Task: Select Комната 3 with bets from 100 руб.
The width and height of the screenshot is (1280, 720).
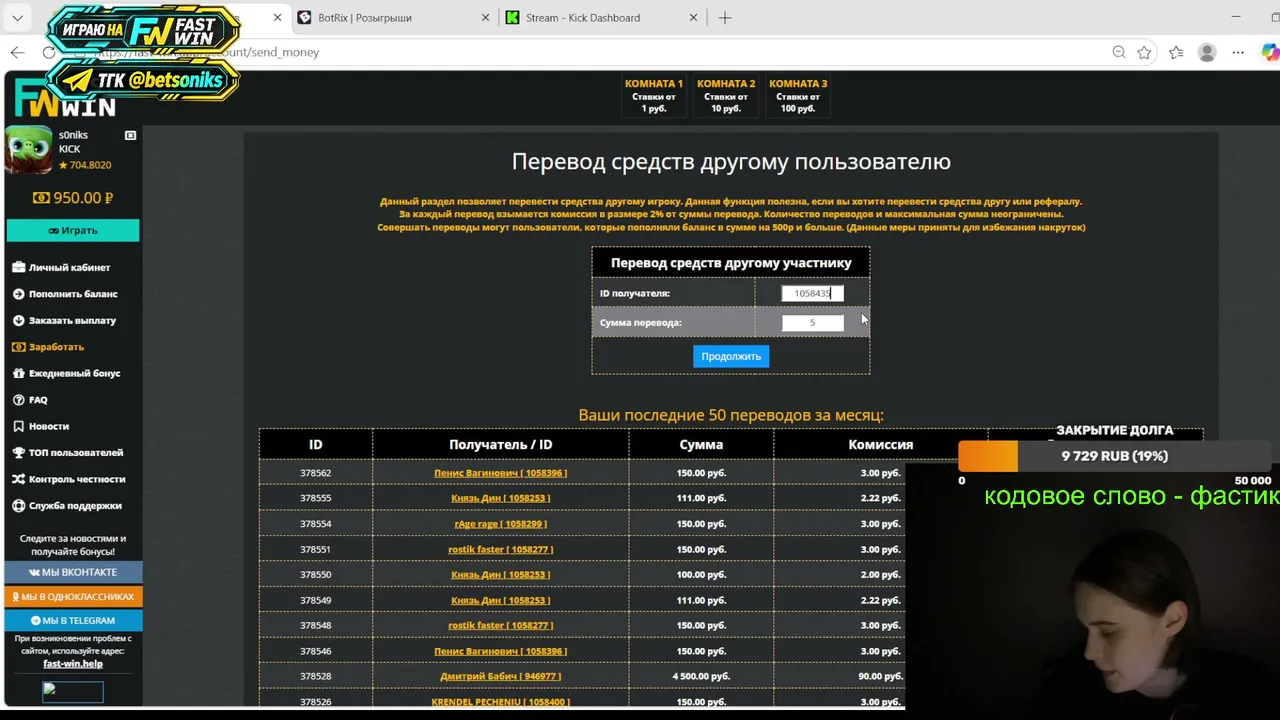Action: tap(798, 96)
